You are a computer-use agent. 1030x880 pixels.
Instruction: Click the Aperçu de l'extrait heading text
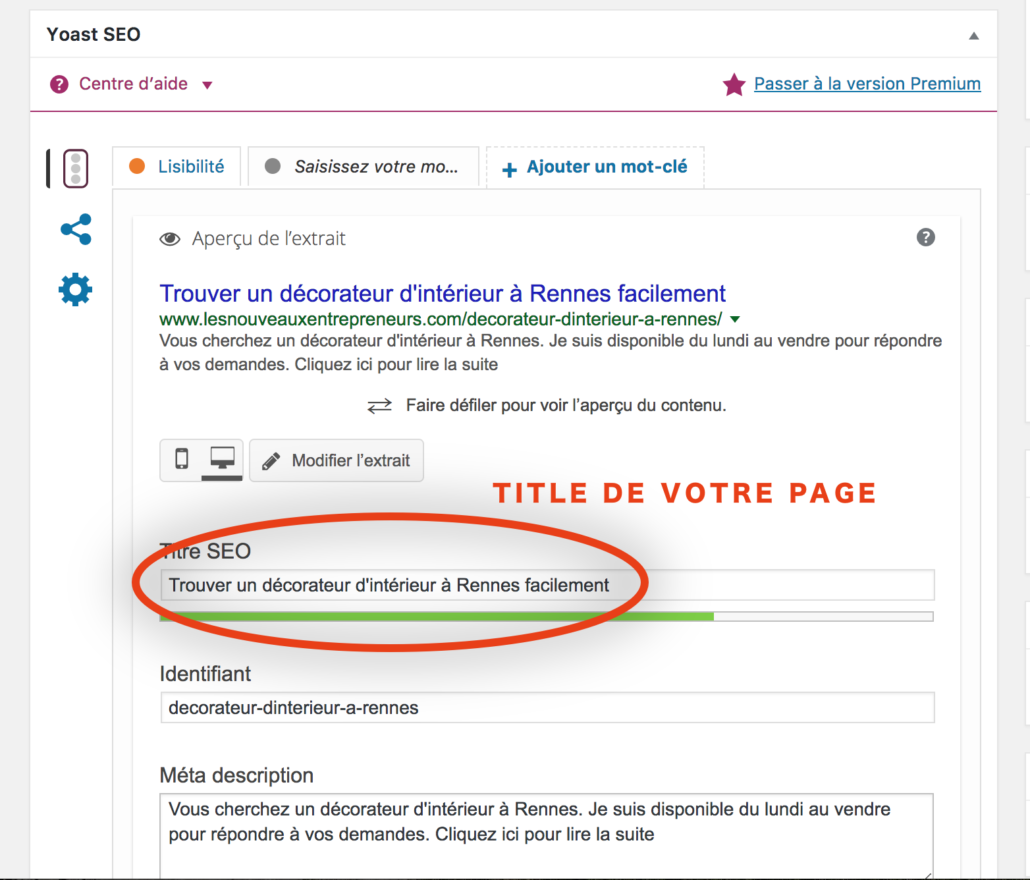coord(268,239)
